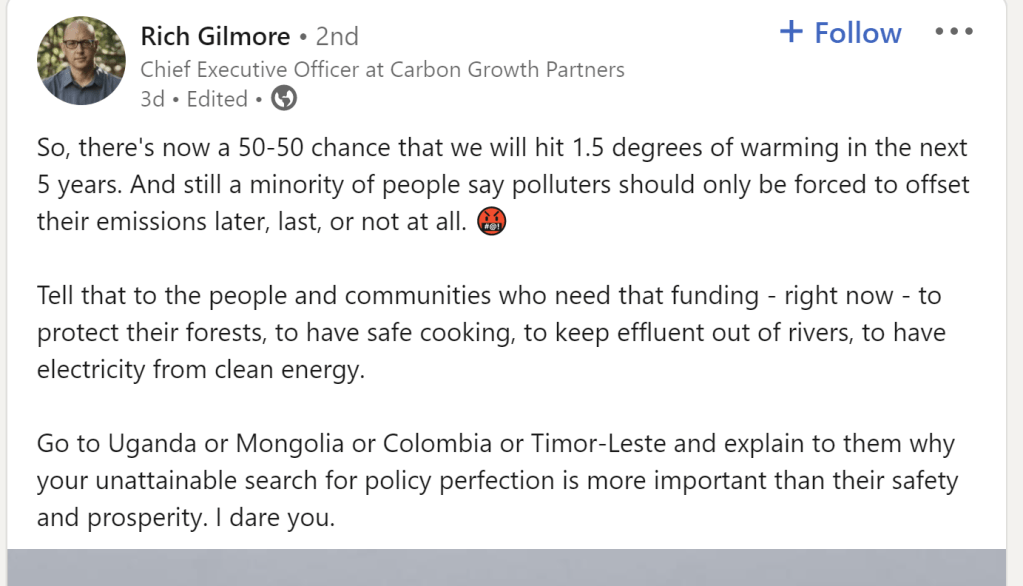Click the 2nd degree connection badge
This screenshot has height=586, width=1023.
pyautogui.click(x=337, y=37)
